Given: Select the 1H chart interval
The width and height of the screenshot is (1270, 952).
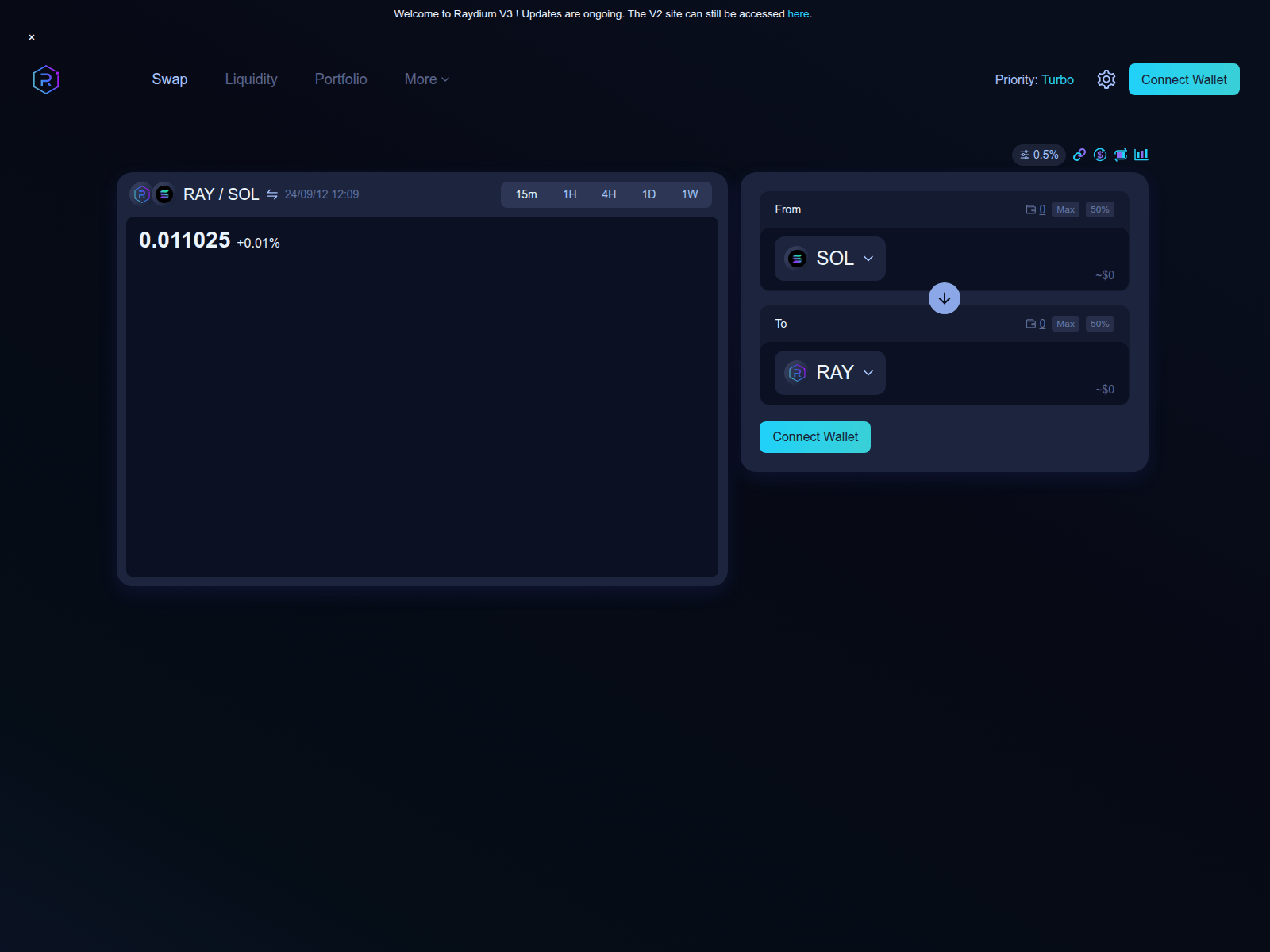Looking at the screenshot, I should tap(570, 194).
